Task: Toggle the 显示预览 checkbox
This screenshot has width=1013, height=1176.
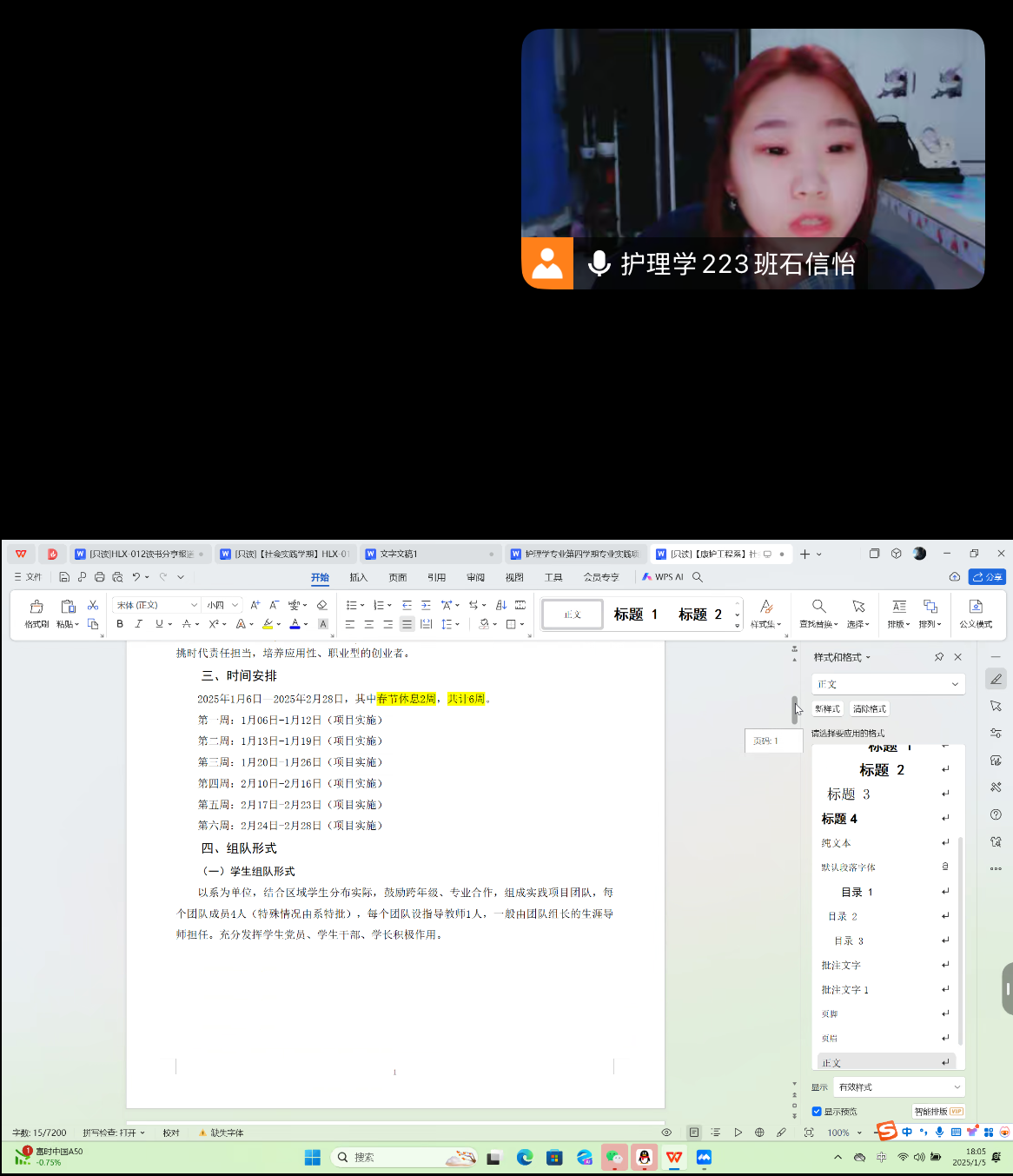Action: [817, 1112]
